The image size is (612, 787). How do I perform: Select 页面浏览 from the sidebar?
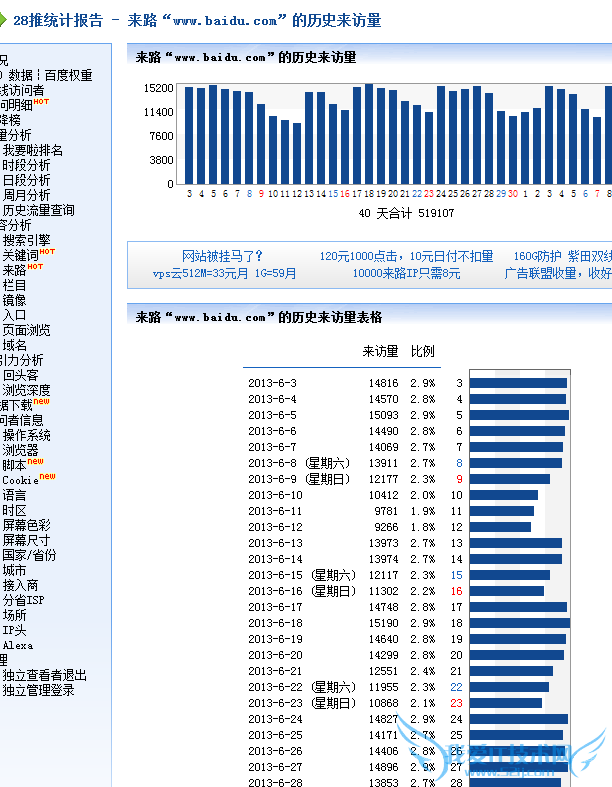(x=26, y=330)
